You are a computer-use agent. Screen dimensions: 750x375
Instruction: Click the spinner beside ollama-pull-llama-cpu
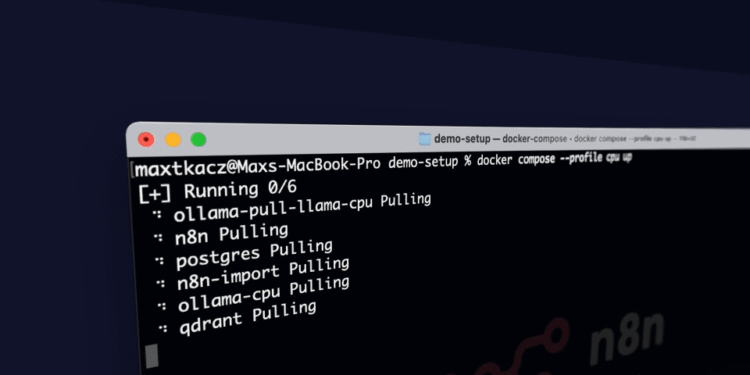tap(157, 214)
